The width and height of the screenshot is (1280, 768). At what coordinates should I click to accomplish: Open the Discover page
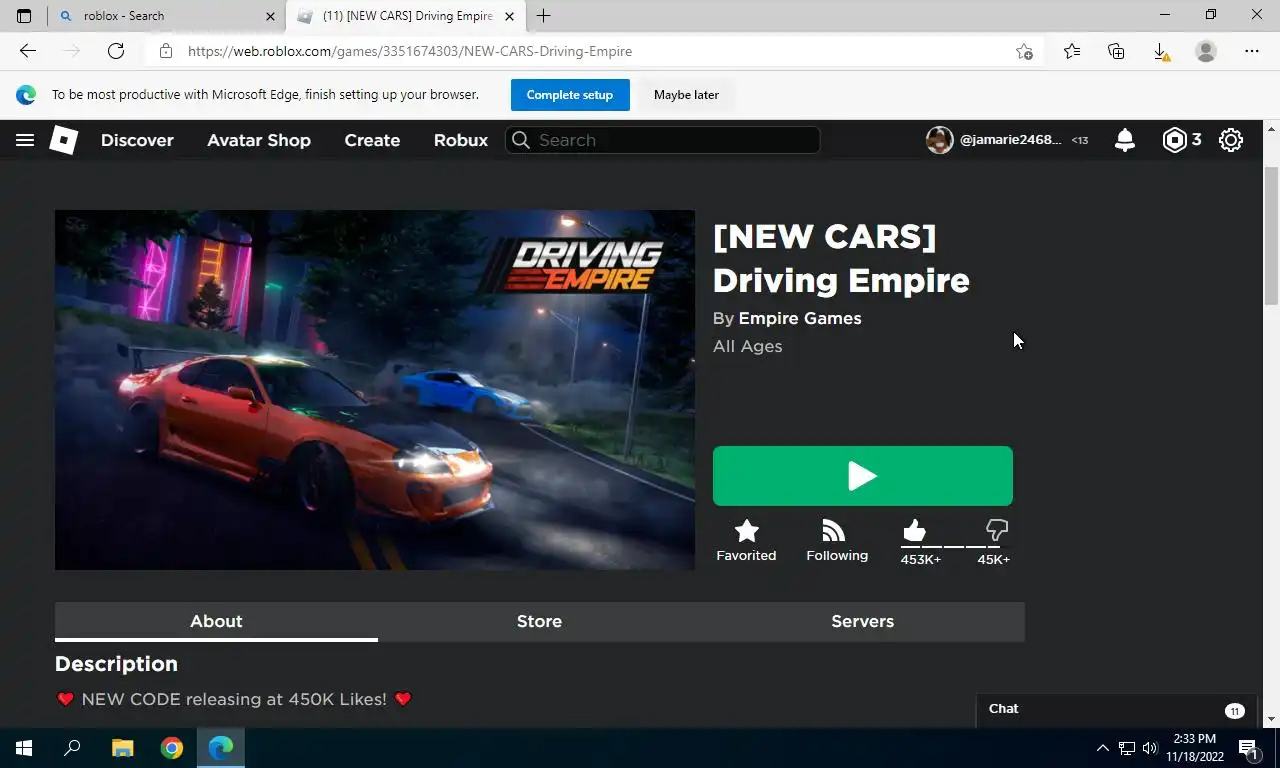click(137, 140)
